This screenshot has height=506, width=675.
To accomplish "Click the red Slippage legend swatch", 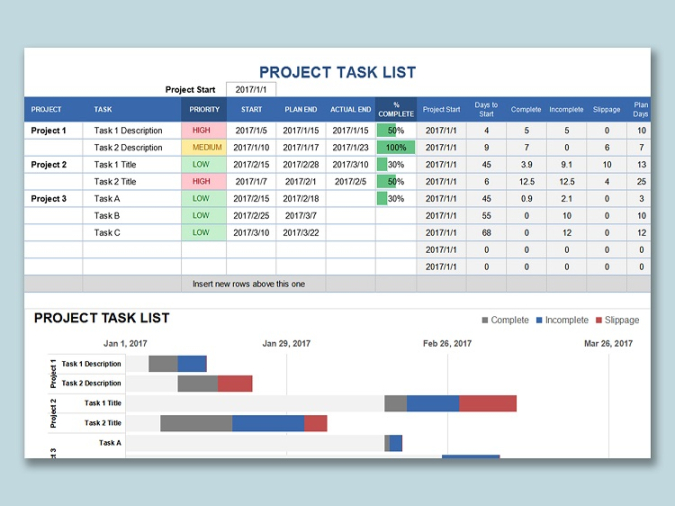I will point(599,320).
